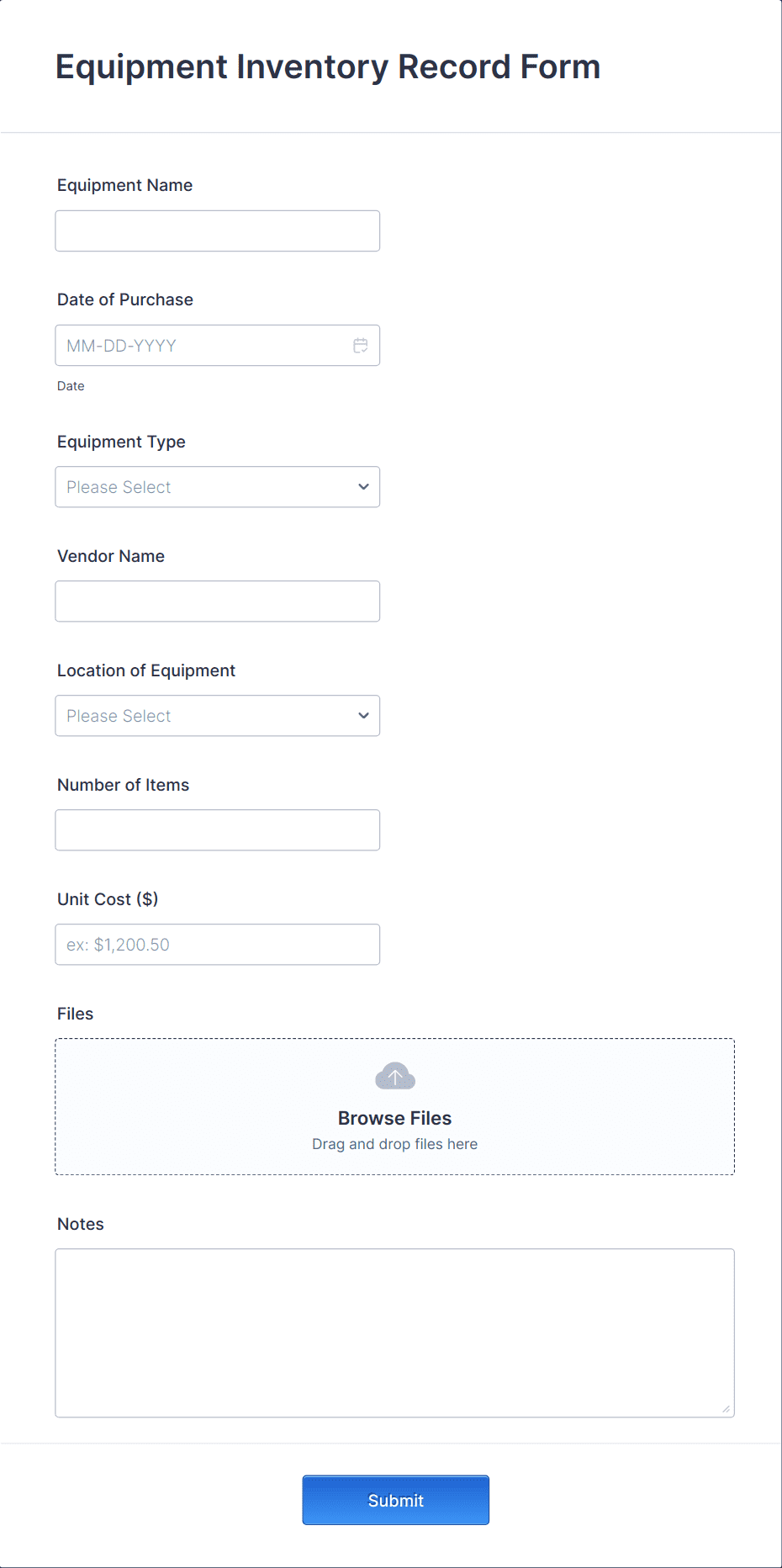Click the Equipment Inventory Record Form title

coord(328,66)
